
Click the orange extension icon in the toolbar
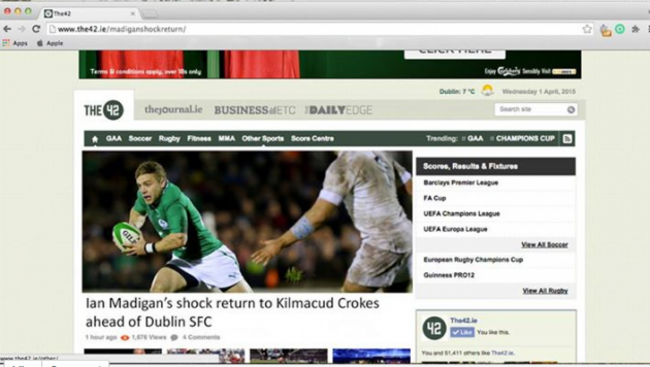(605, 30)
